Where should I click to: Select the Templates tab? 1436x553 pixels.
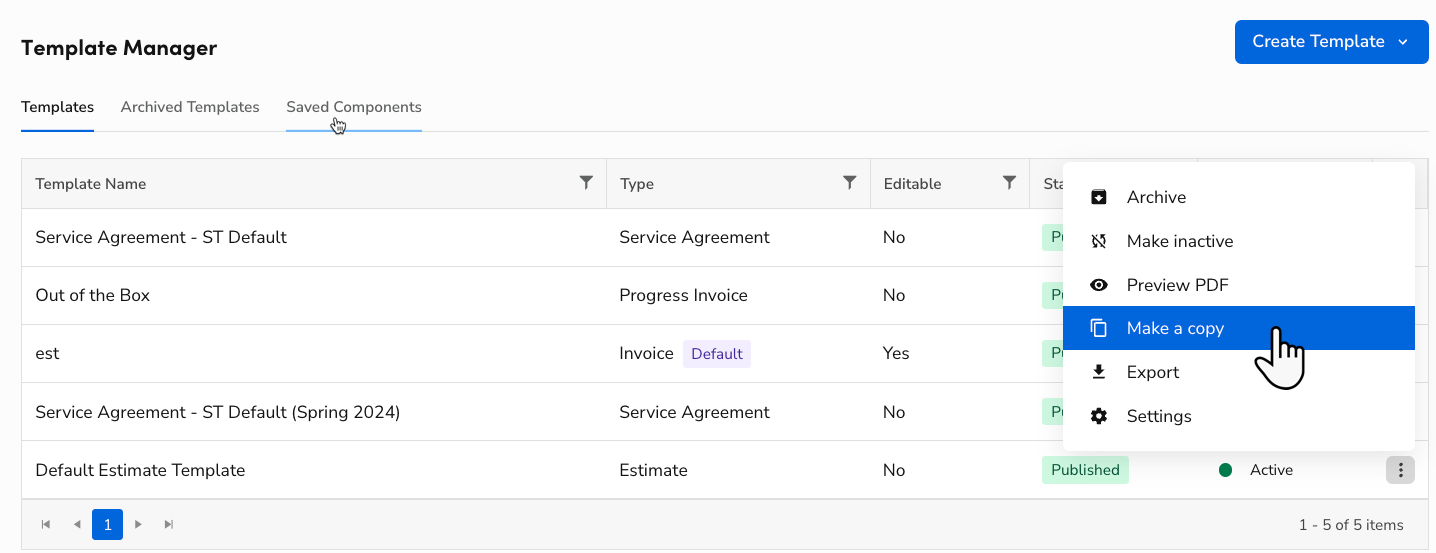coord(58,107)
